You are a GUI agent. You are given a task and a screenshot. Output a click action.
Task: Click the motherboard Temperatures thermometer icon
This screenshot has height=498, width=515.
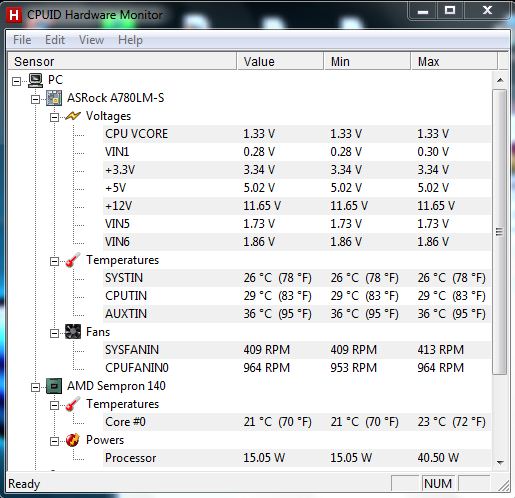(73, 260)
